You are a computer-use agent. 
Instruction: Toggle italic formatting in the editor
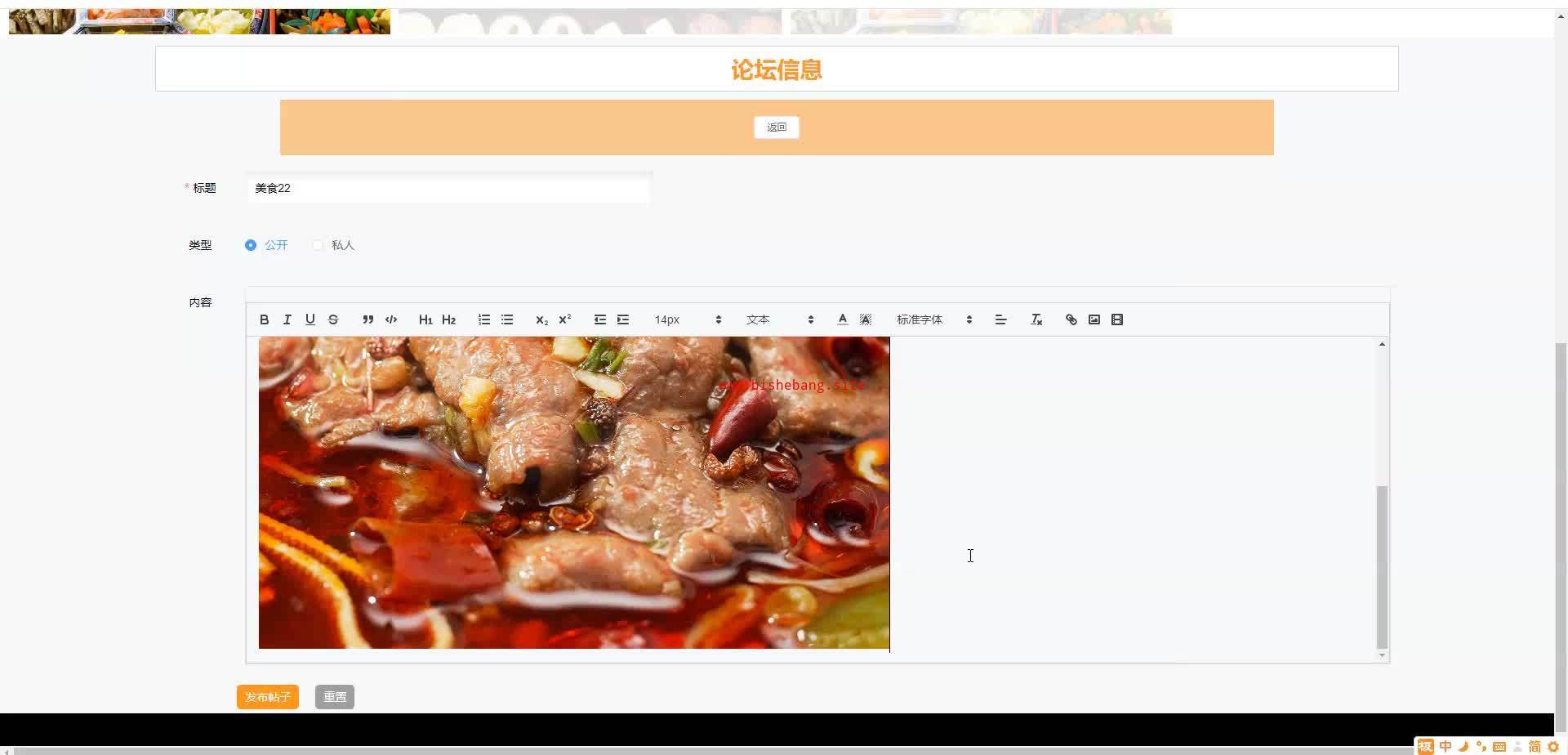(x=287, y=319)
